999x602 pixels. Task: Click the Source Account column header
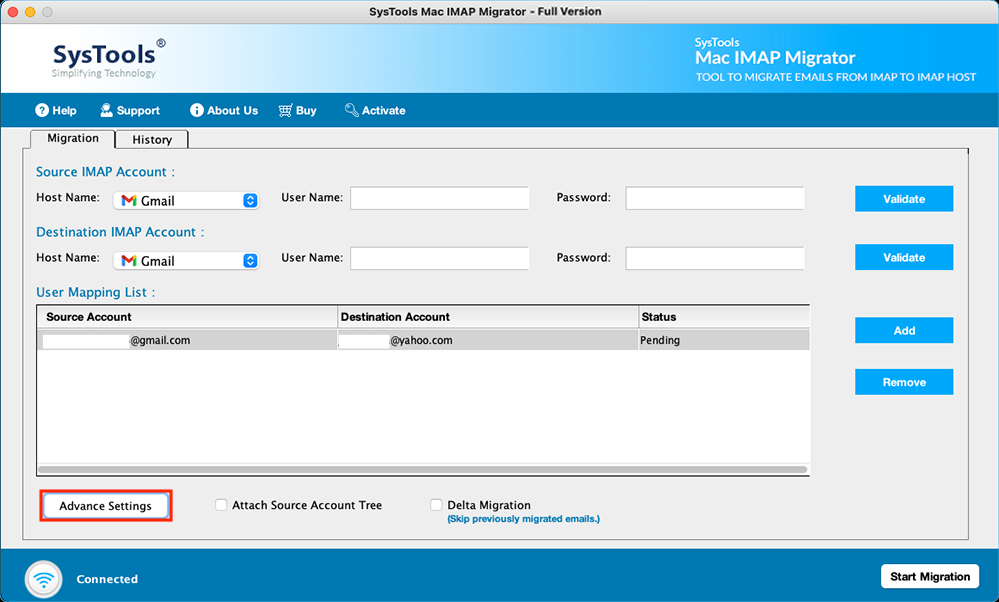pos(187,317)
